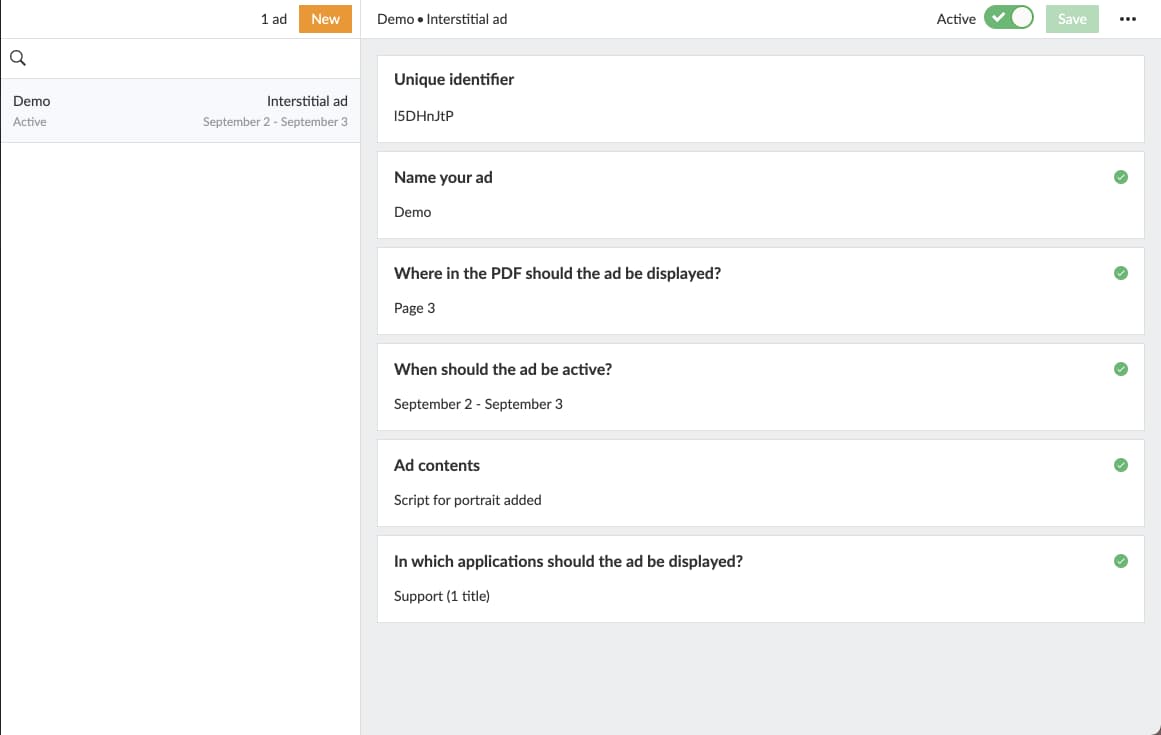Disable the ad using the green toggle
Viewport: 1161px width, 735px height.
pos(1008,18)
